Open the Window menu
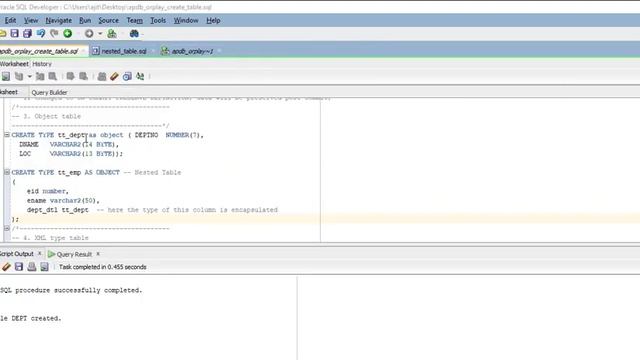 tap(186, 20)
